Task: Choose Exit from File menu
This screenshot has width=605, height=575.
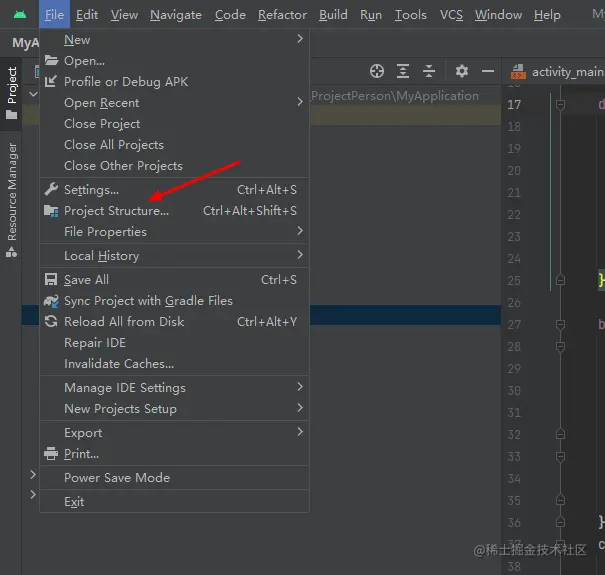Action: click(174, 502)
